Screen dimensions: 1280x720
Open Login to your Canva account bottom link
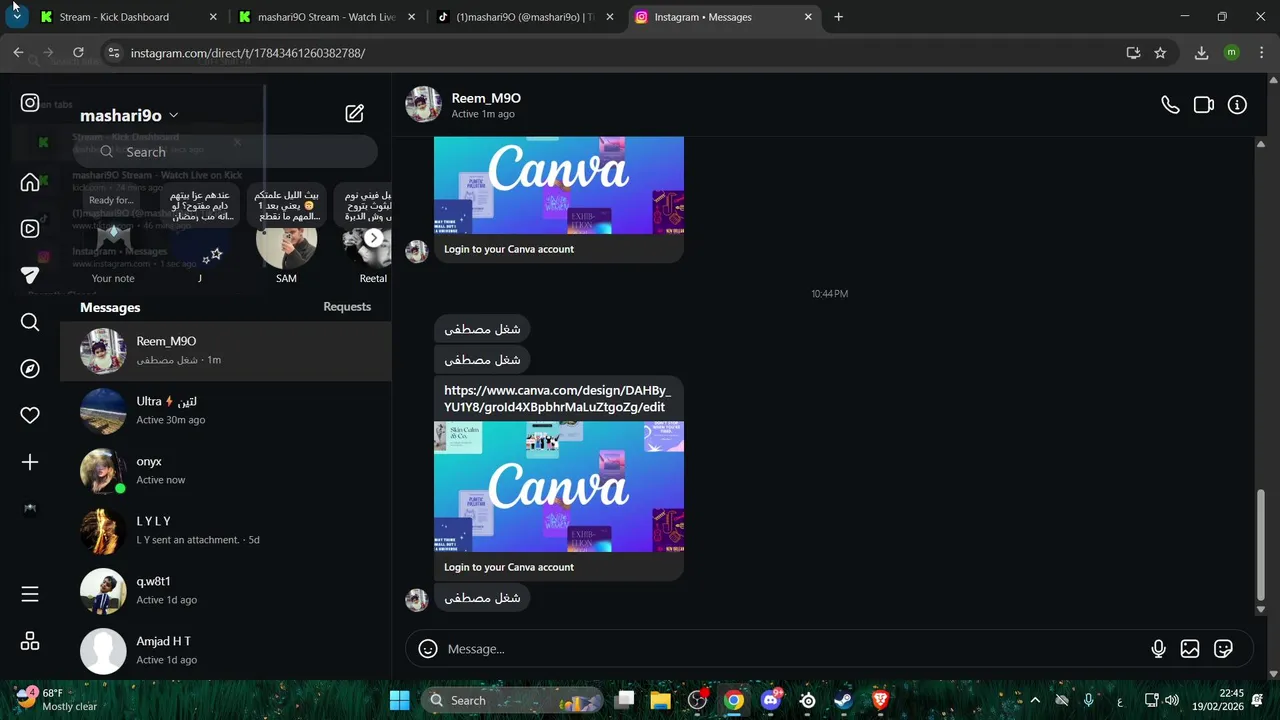tap(509, 567)
